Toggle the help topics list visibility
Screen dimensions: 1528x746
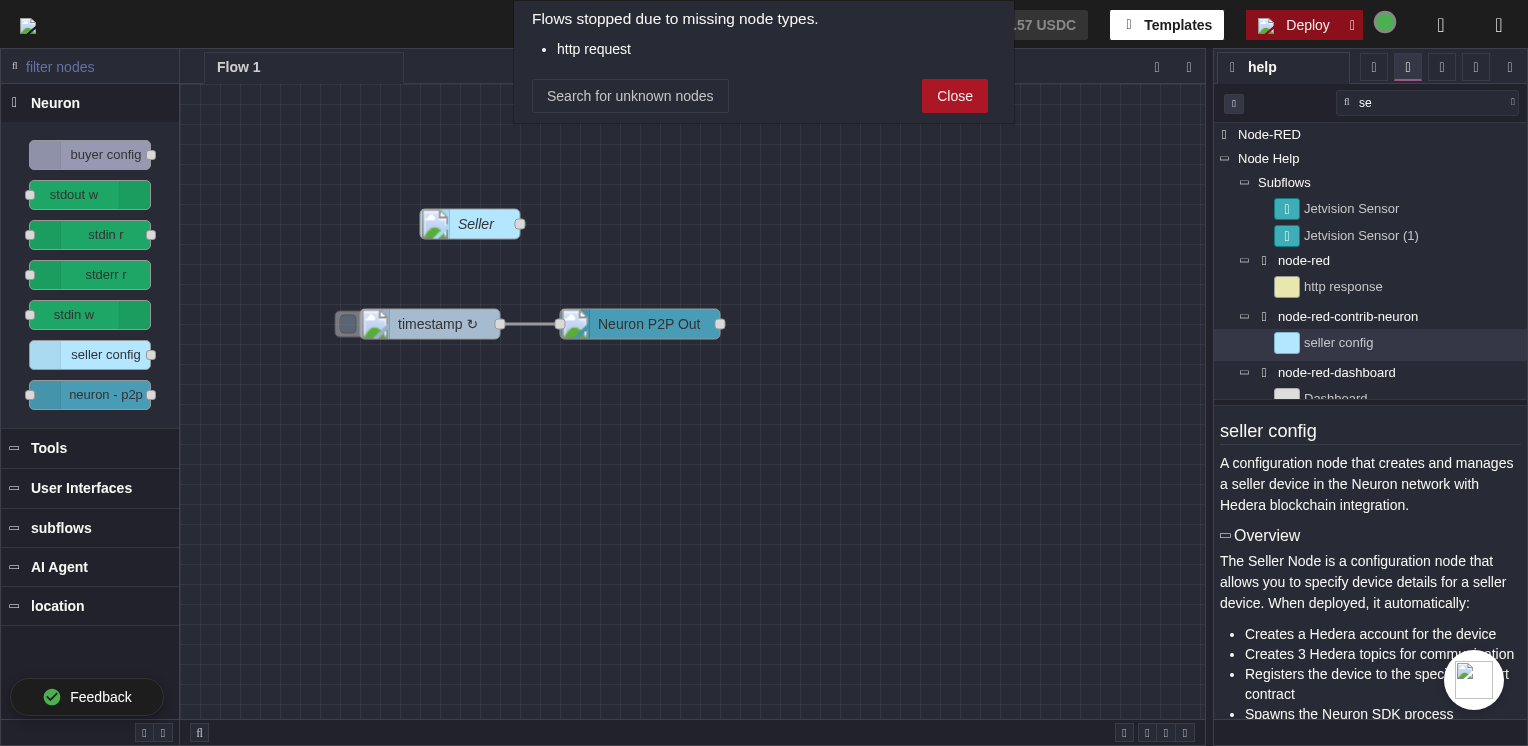(1233, 104)
